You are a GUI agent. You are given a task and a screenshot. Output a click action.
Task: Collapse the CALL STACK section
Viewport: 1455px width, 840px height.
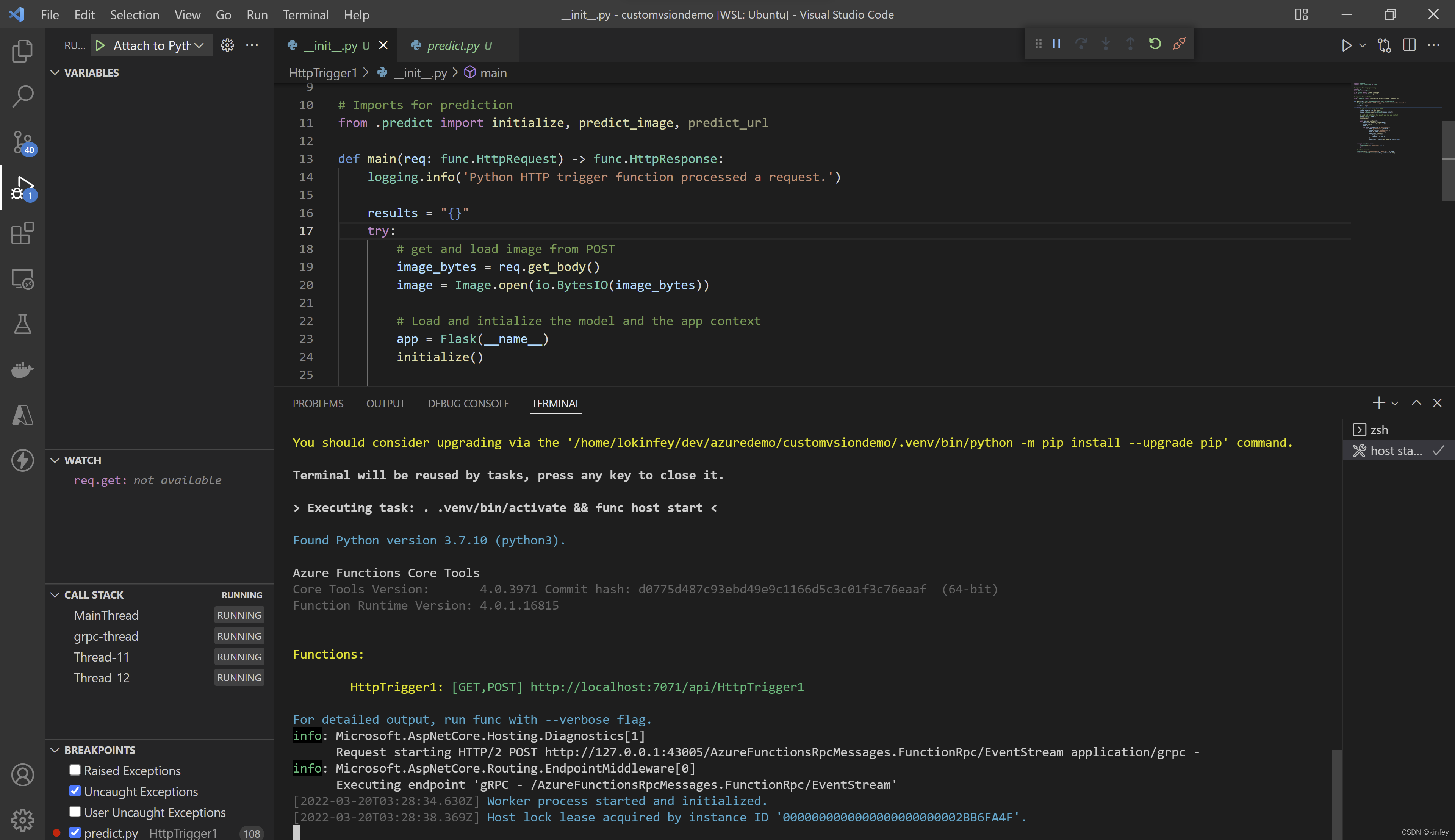pos(55,595)
